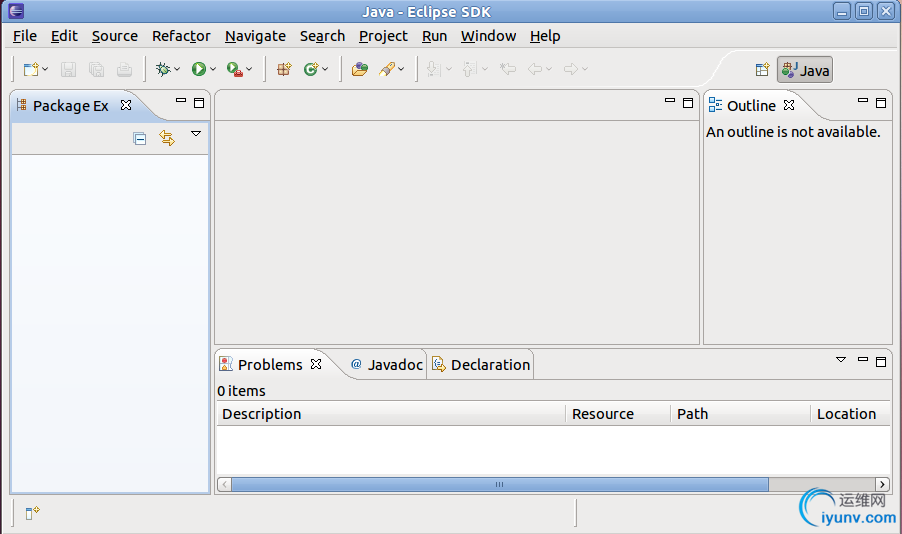Click the Path column header

pos(741,414)
